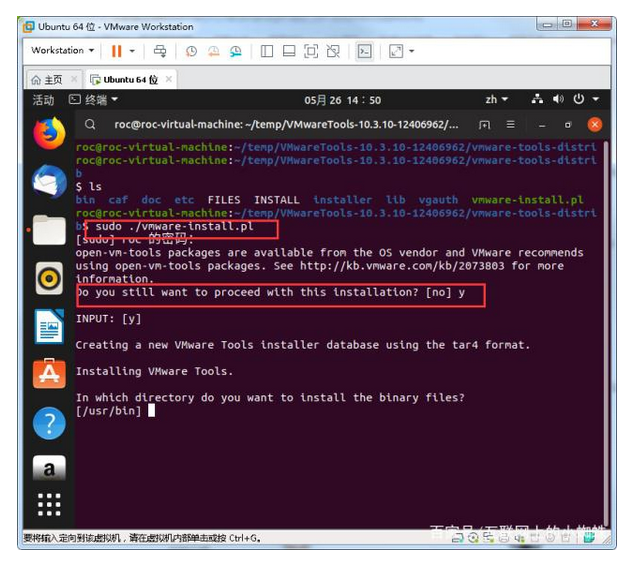Maximize the terminal window

click(x=568, y=125)
